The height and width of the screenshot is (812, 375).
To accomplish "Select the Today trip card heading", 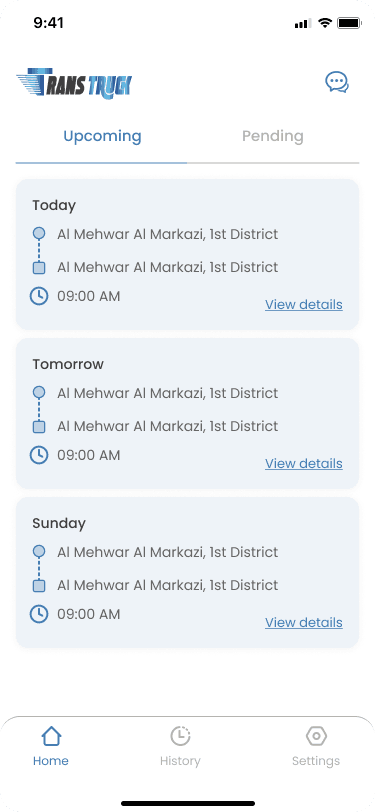I will (x=54, y=206).
